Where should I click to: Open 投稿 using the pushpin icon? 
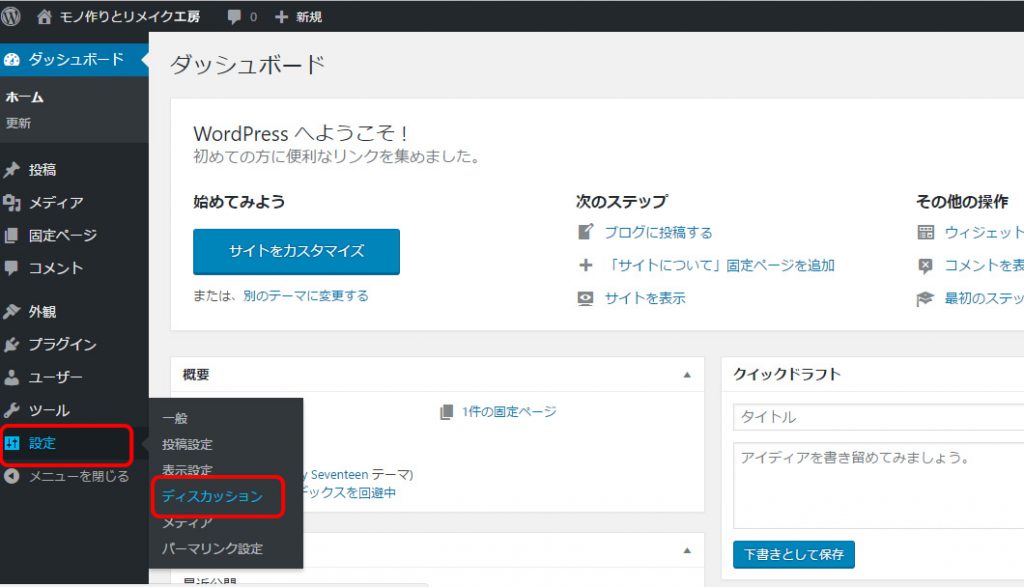click(14, 169)
